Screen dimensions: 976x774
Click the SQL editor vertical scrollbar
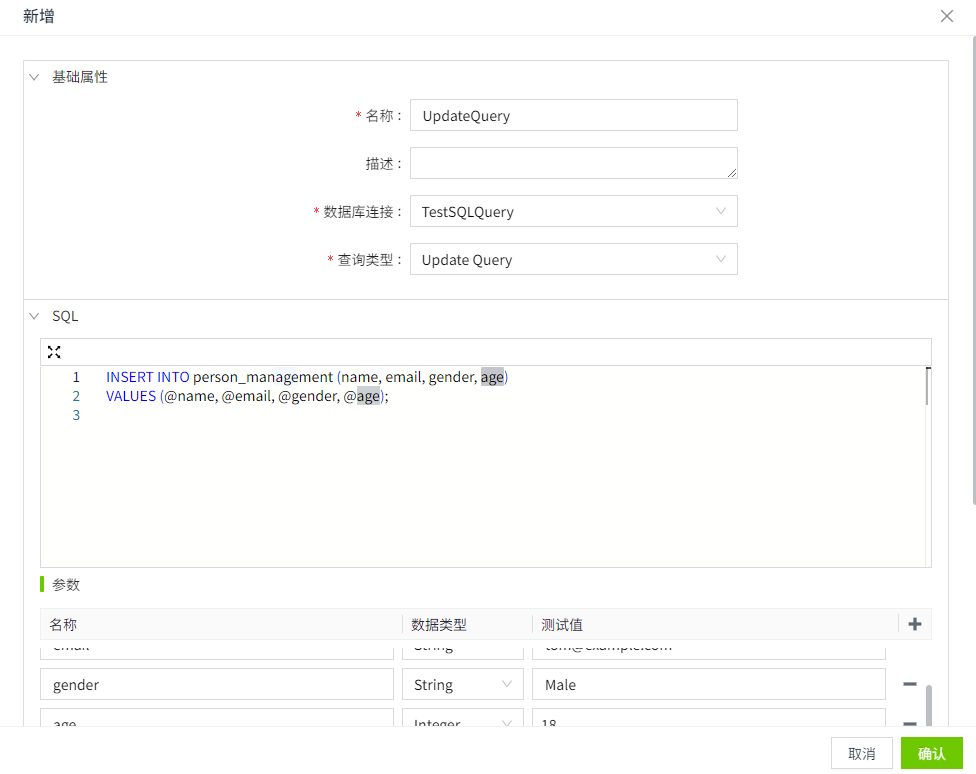[x=928, y=388]
